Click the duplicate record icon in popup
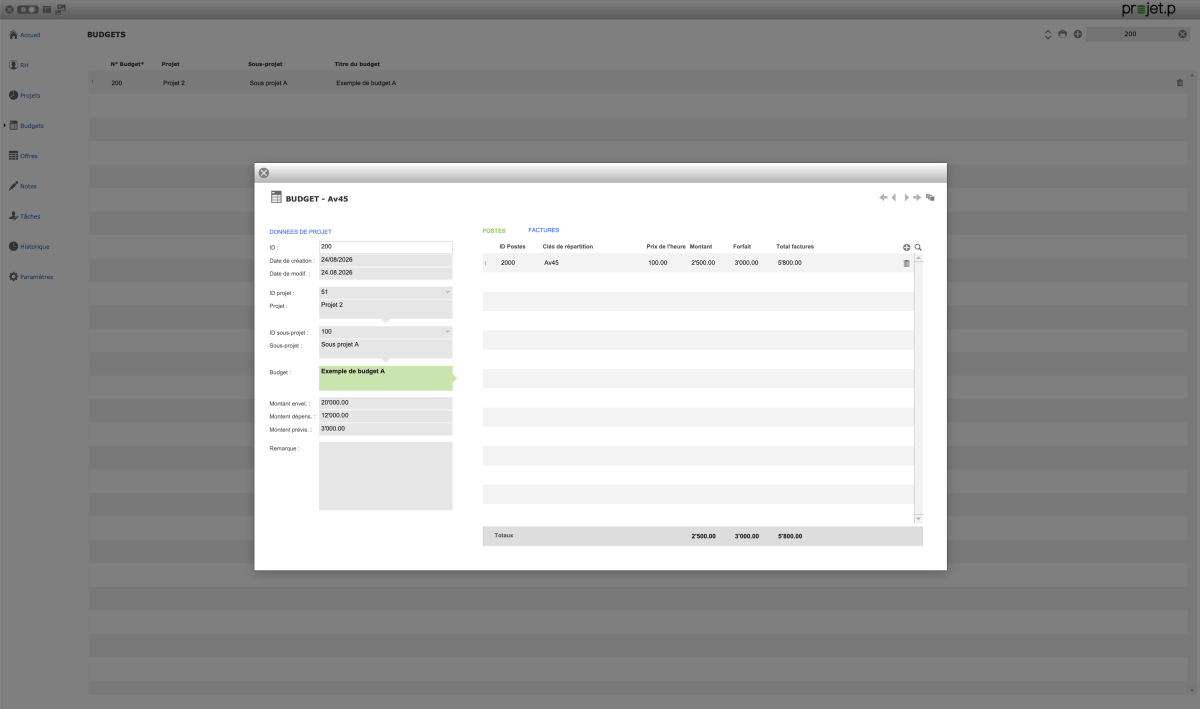 (x=930, y=197)
